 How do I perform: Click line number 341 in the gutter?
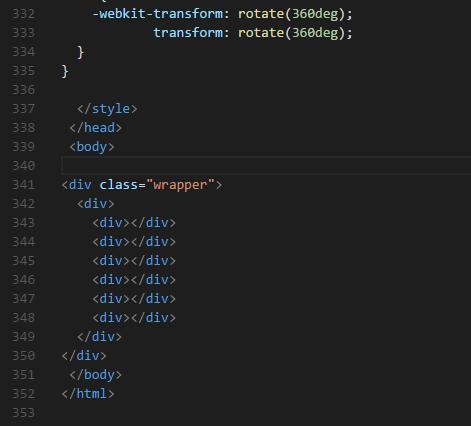tap(23, 185)
